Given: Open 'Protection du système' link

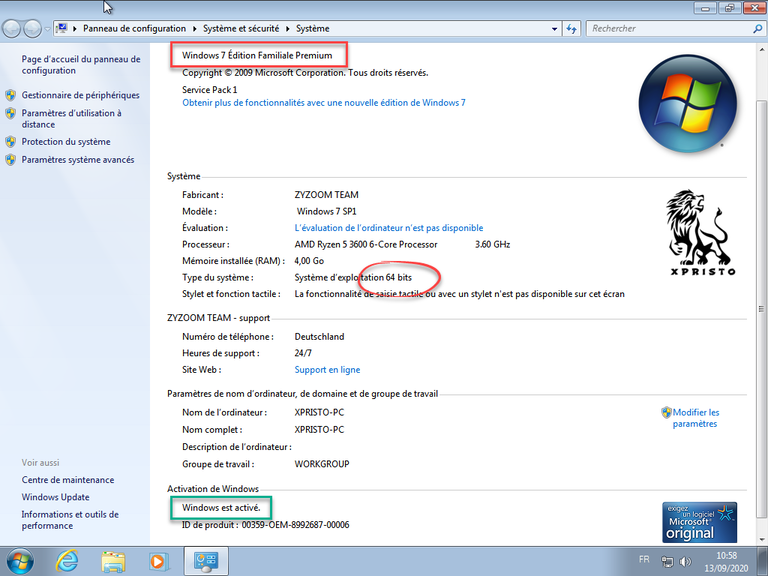Looking at the screenshot, I should tap(66, 142).
